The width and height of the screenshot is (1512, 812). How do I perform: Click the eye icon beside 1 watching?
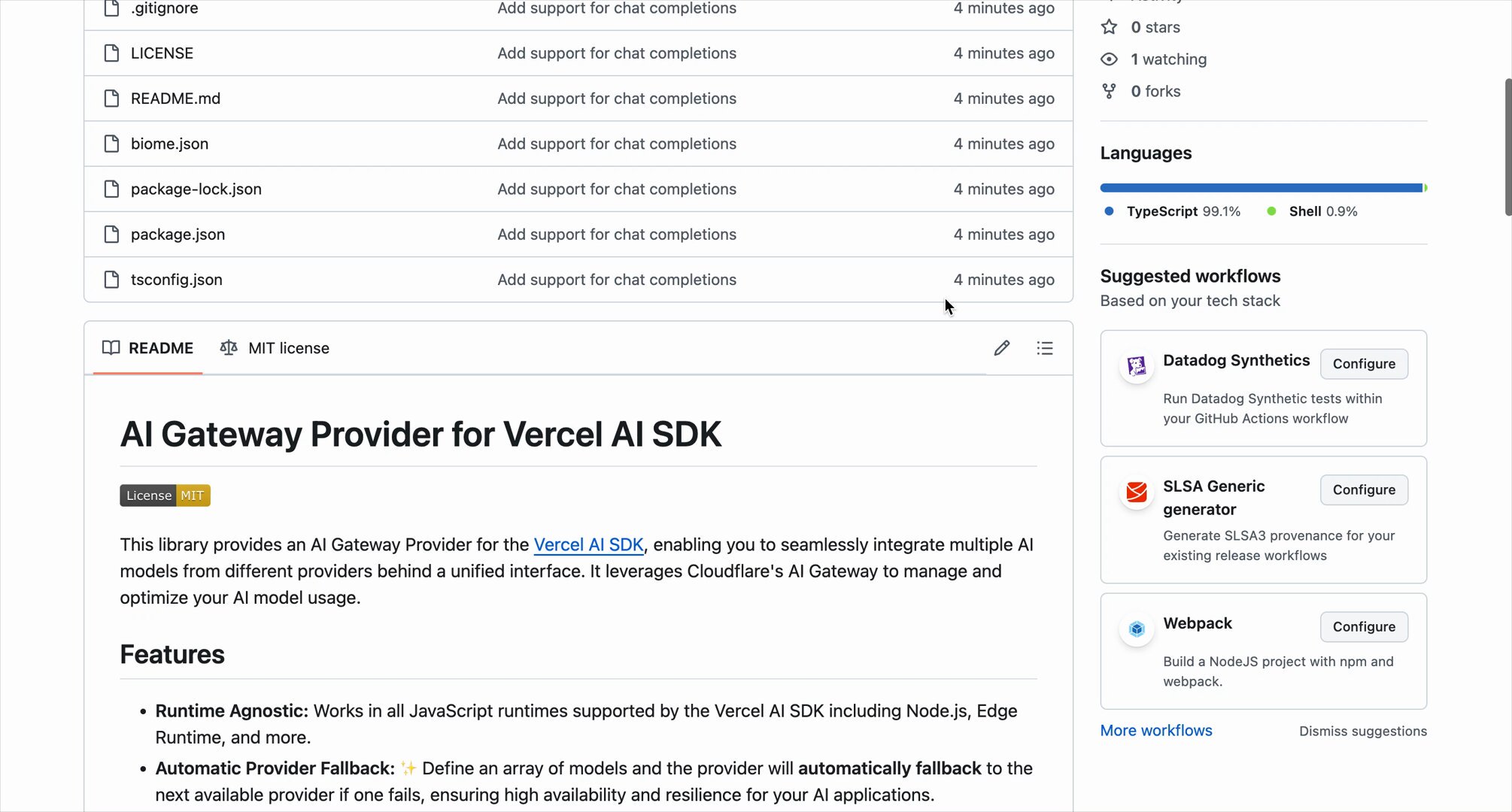(x=1109, y=59)
